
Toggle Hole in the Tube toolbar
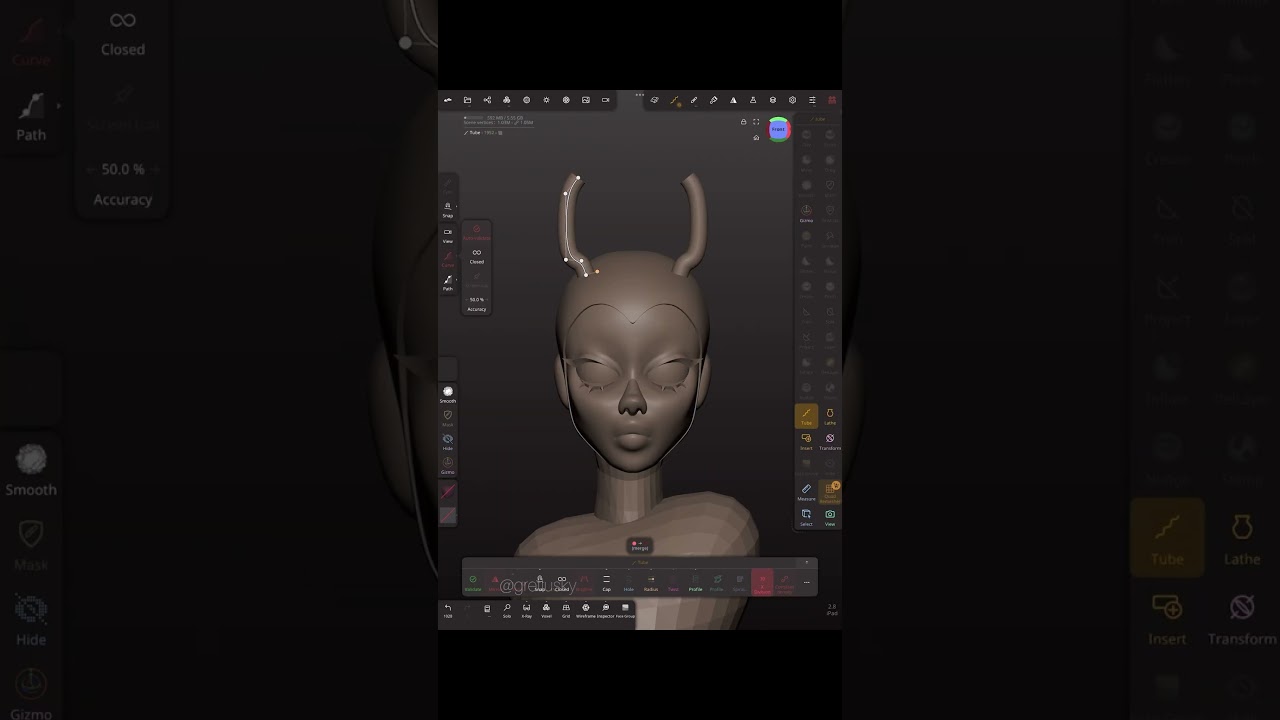tap(629, 582)
